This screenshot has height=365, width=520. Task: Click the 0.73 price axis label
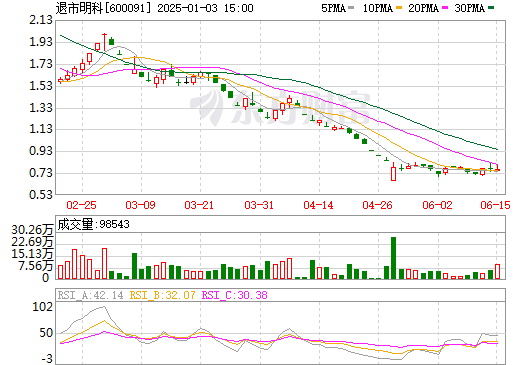[x=41, y=173]
